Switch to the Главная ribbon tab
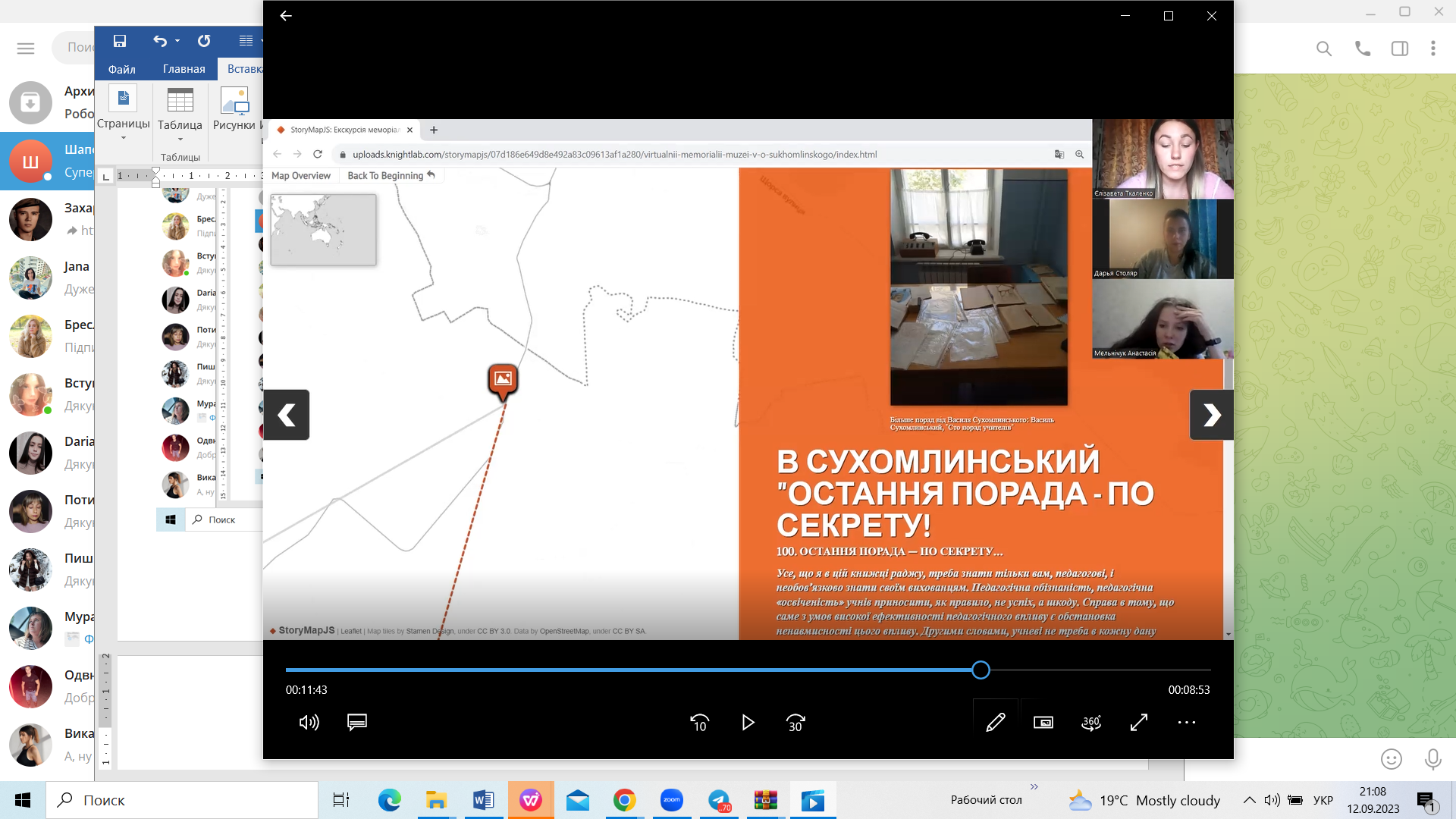 184,69
